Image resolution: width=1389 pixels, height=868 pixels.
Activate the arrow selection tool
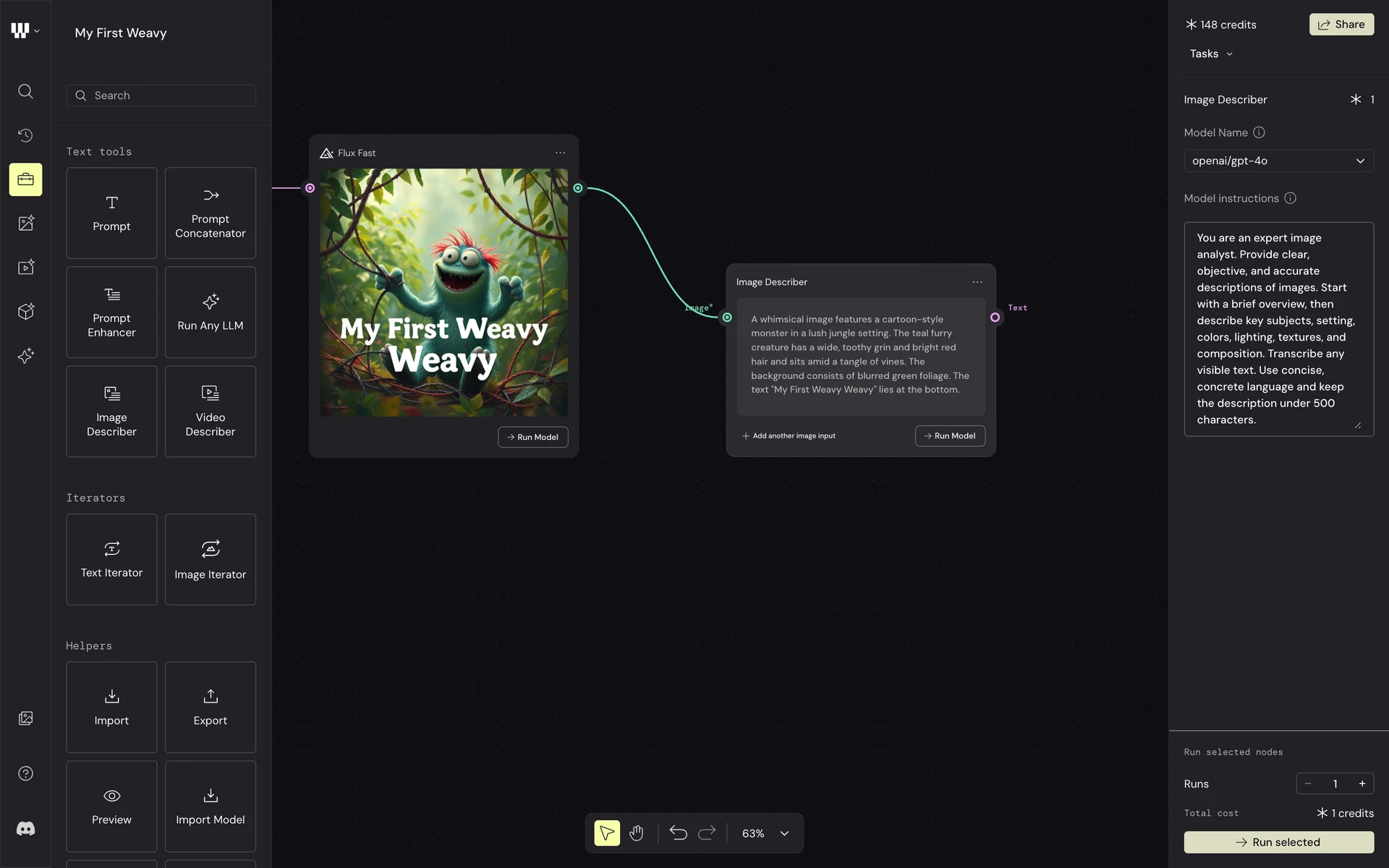click(x=606, y=833)
